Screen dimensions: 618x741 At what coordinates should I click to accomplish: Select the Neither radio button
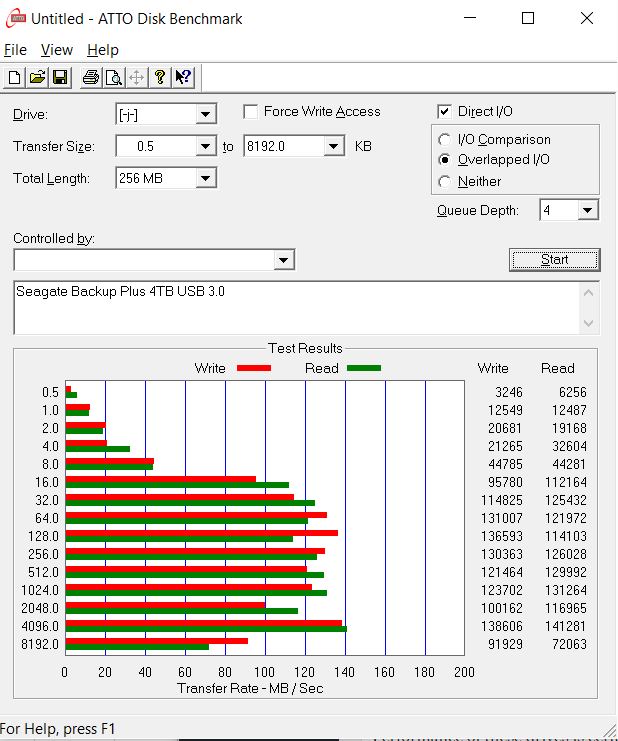tap(444, 181)
